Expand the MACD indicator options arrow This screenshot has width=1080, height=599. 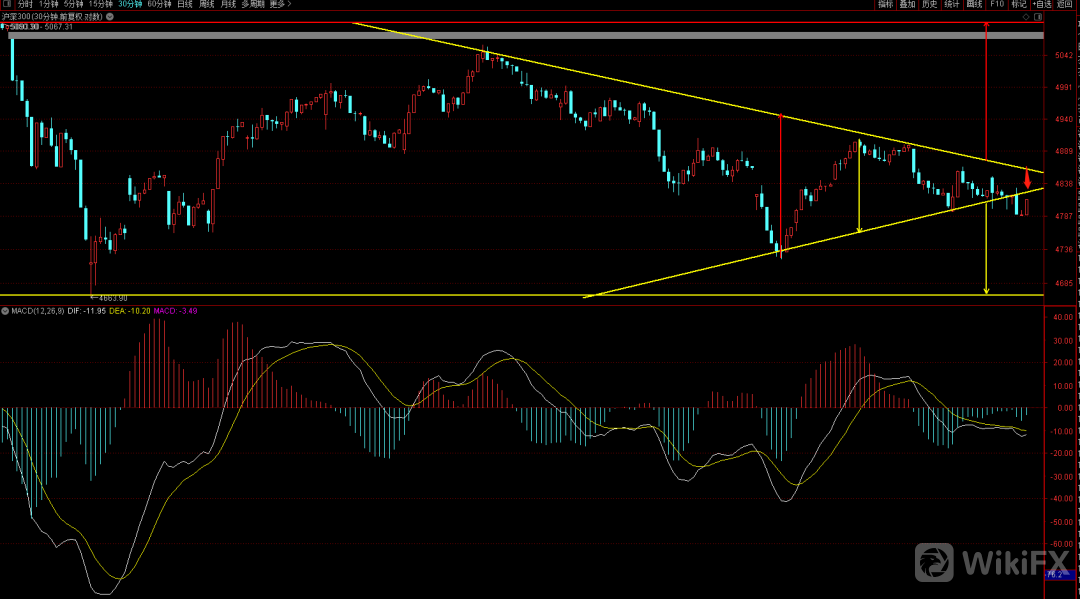(x=5, y=312)
